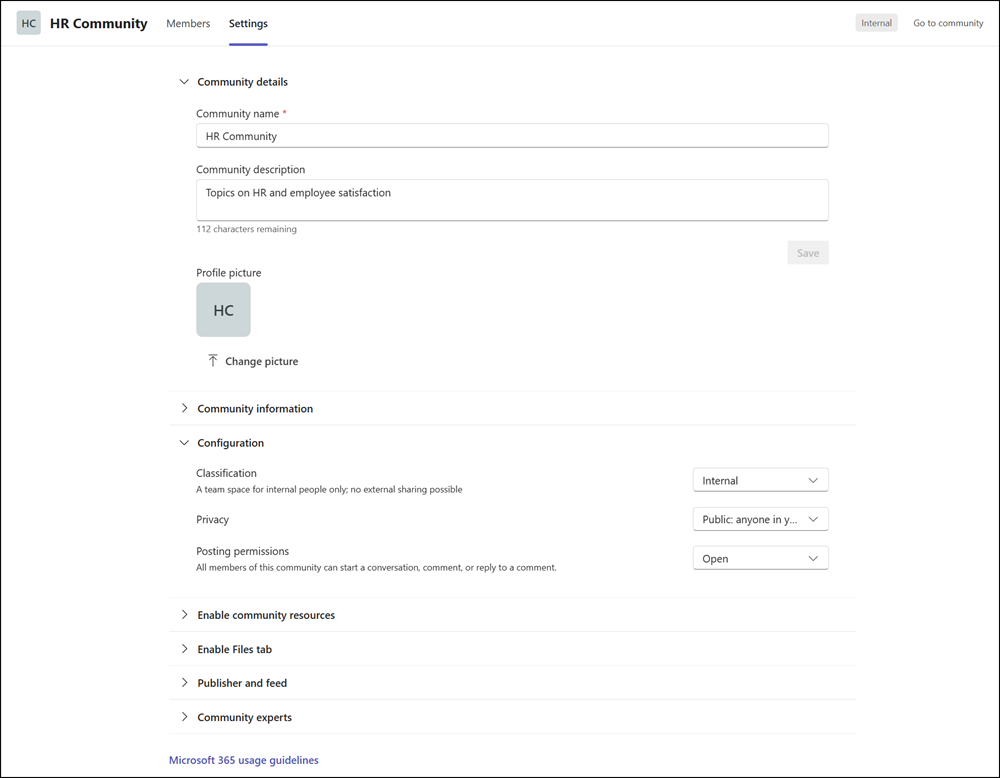Click the HC profile picture thumbnail
Image resolution: width=1000 pixels, height=778 pixels.
pos(223,309)
